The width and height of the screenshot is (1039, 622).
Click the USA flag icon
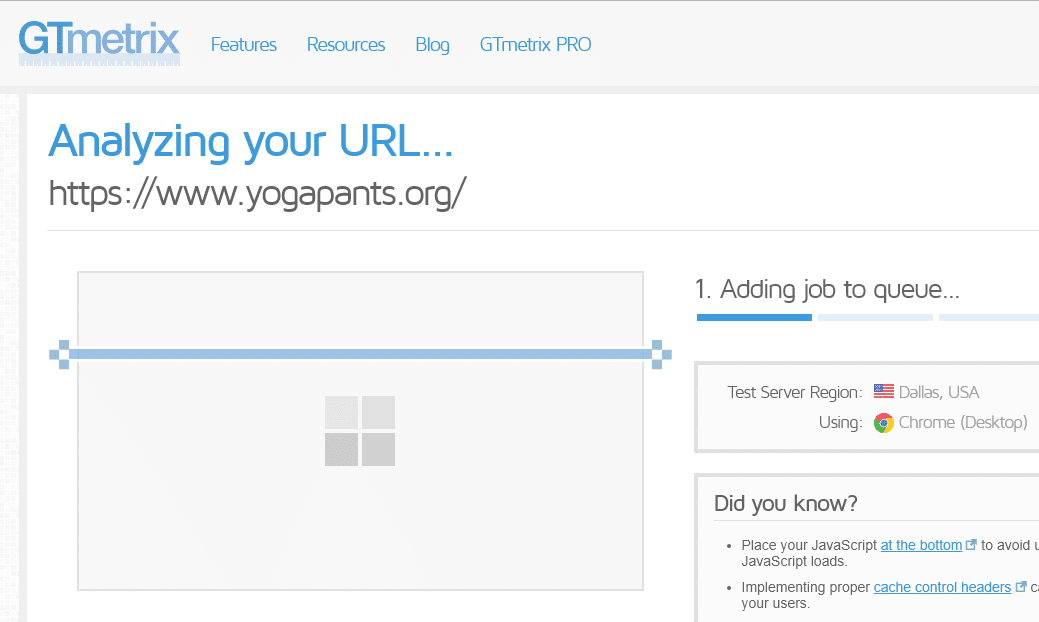pos(884,391)
